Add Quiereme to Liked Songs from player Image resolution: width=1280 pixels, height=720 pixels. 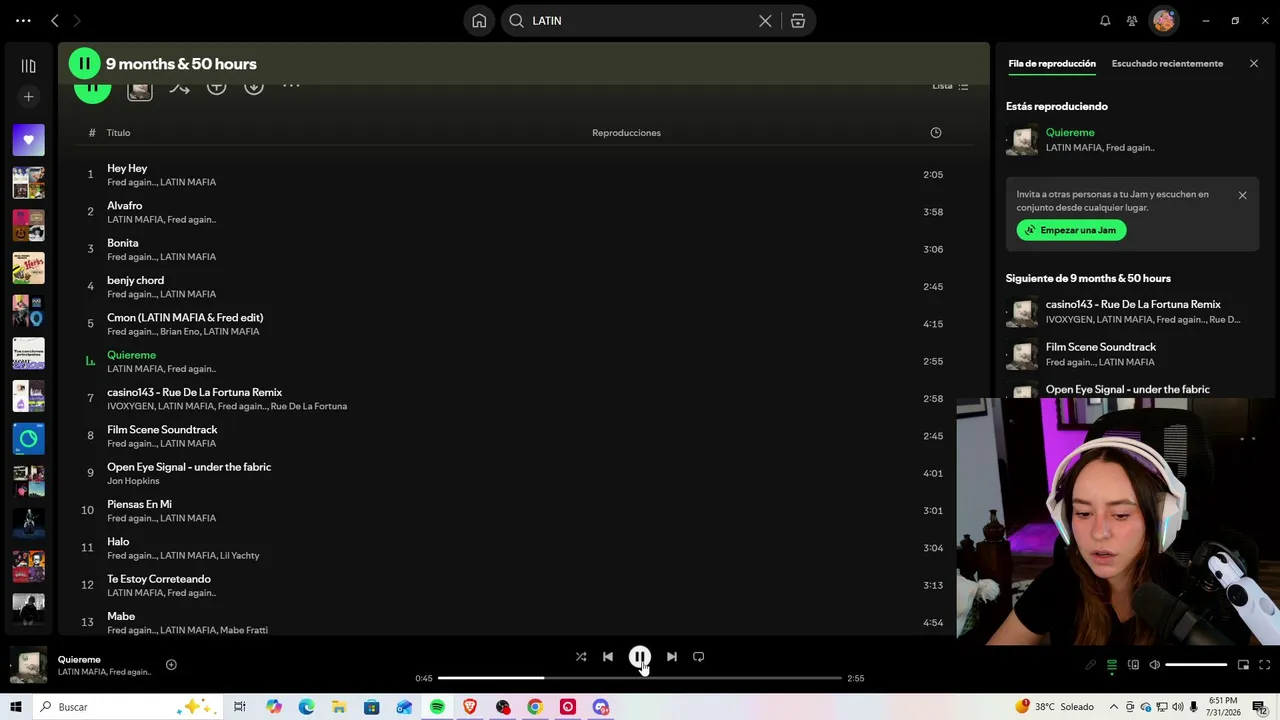(171, 665)
